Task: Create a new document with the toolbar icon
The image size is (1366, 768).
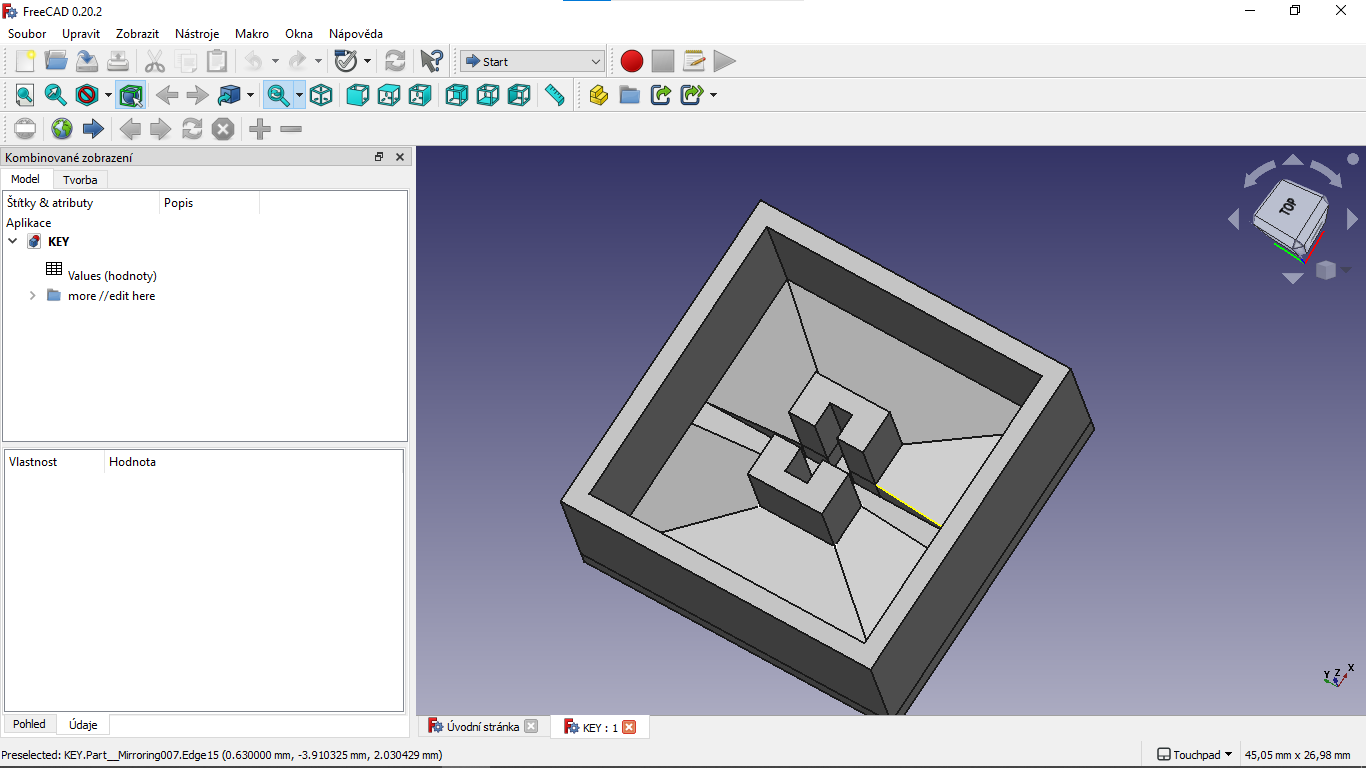Action: point(25,61)
